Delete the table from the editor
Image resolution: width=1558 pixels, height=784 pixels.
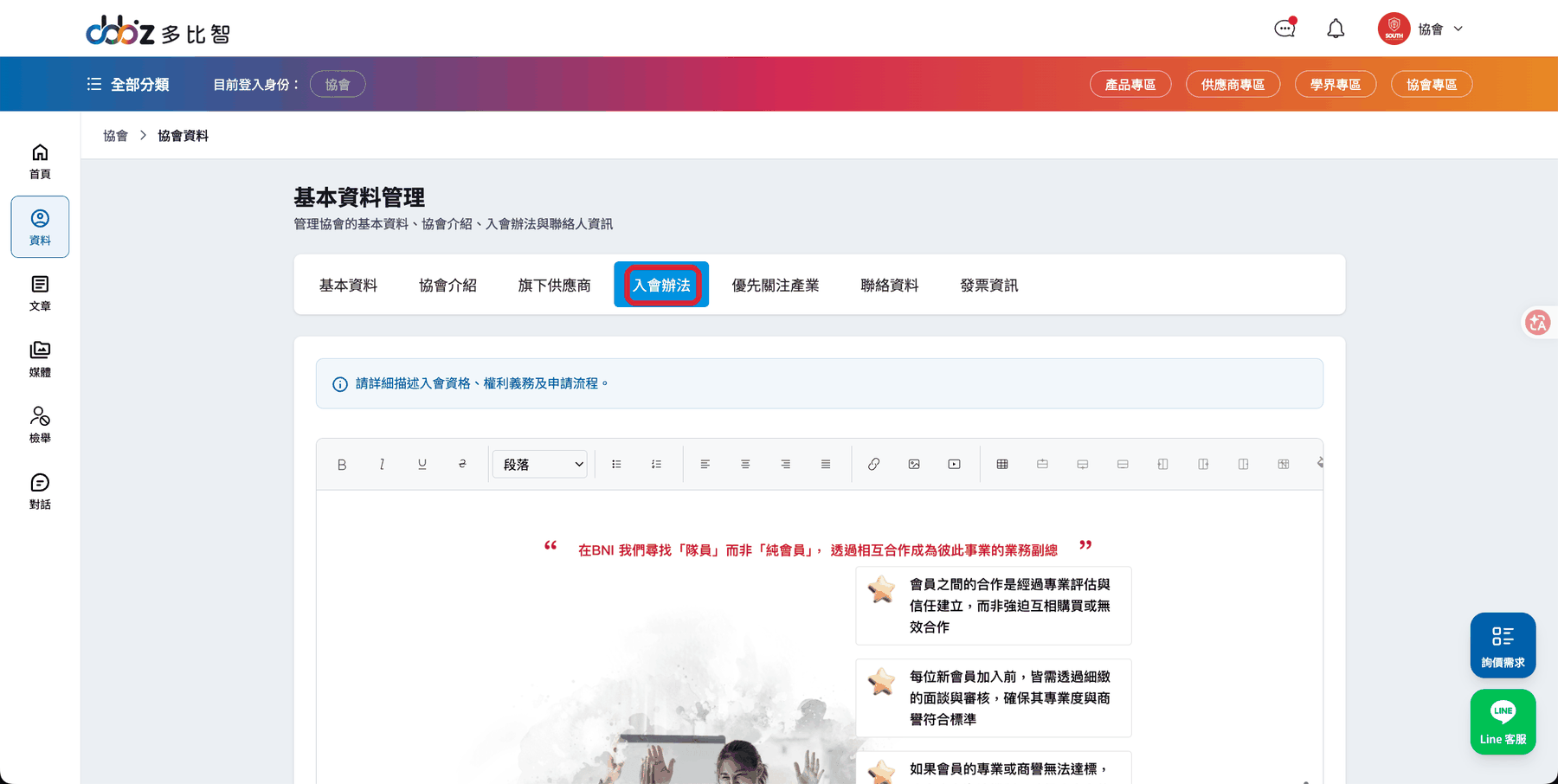coord(1284,465)
